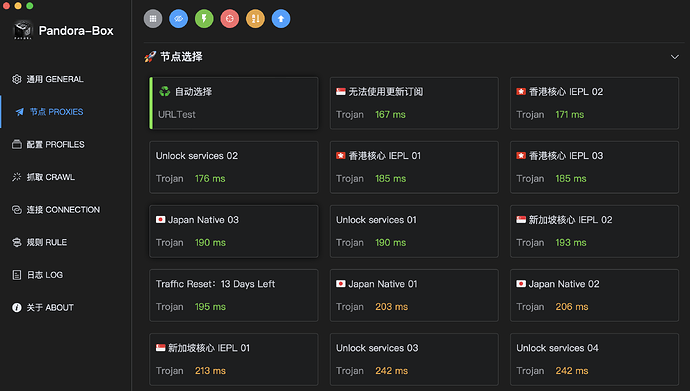Click the 213 ms latency value
Viewport: 690px width, 391px height.
tap(210, 371)
